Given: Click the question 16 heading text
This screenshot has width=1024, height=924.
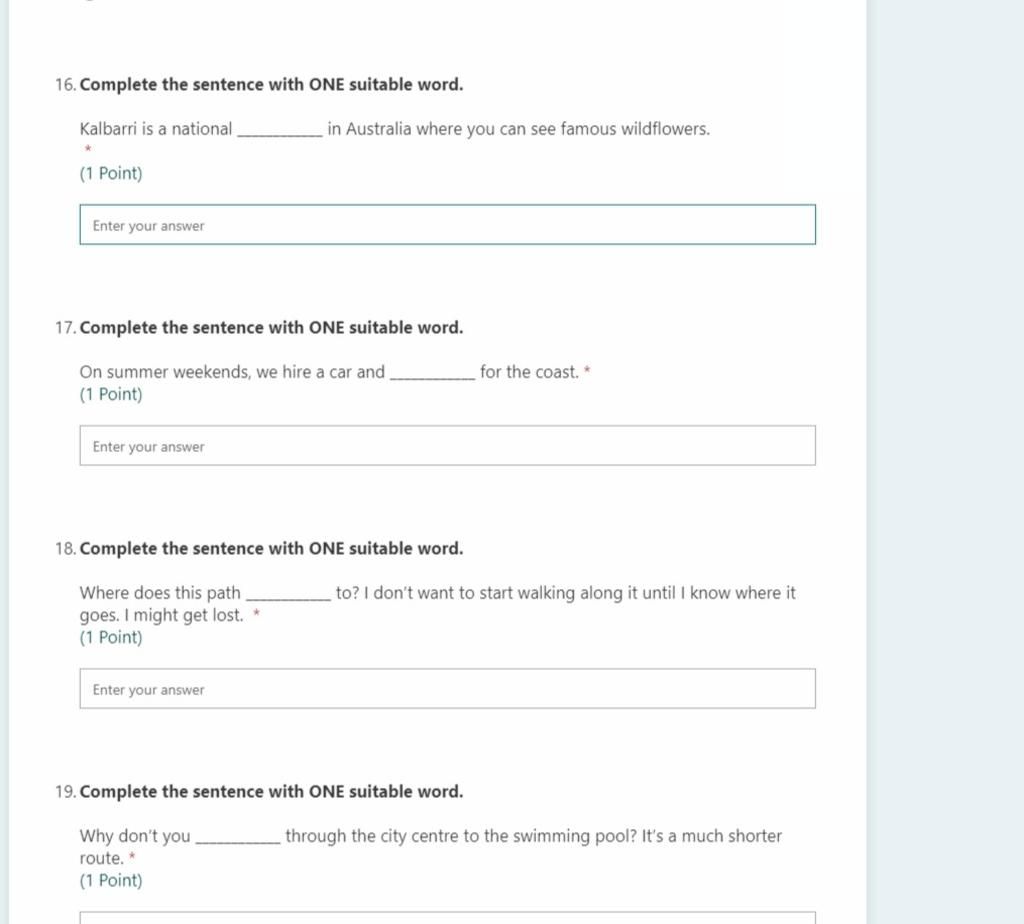Looking at the screenshot, I should coord(271,85).
